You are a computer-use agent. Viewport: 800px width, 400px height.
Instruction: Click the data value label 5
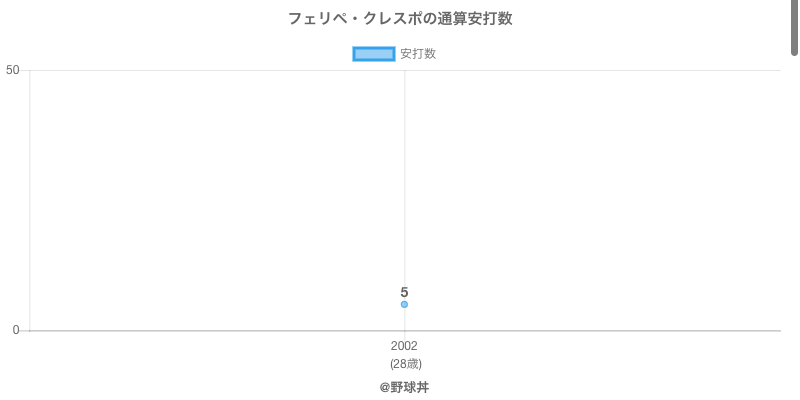(x=404, y=292)
